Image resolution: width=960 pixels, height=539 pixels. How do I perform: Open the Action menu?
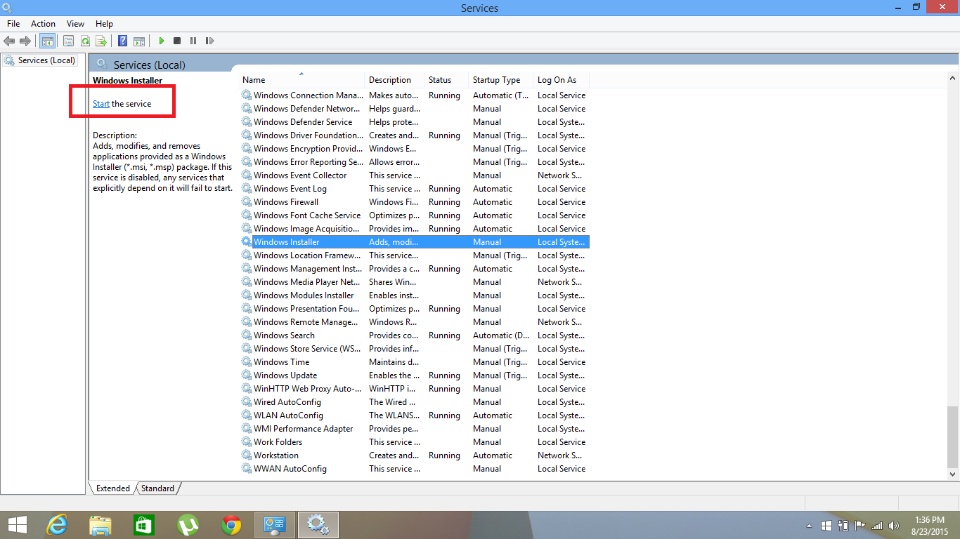(x=43, y=24)
